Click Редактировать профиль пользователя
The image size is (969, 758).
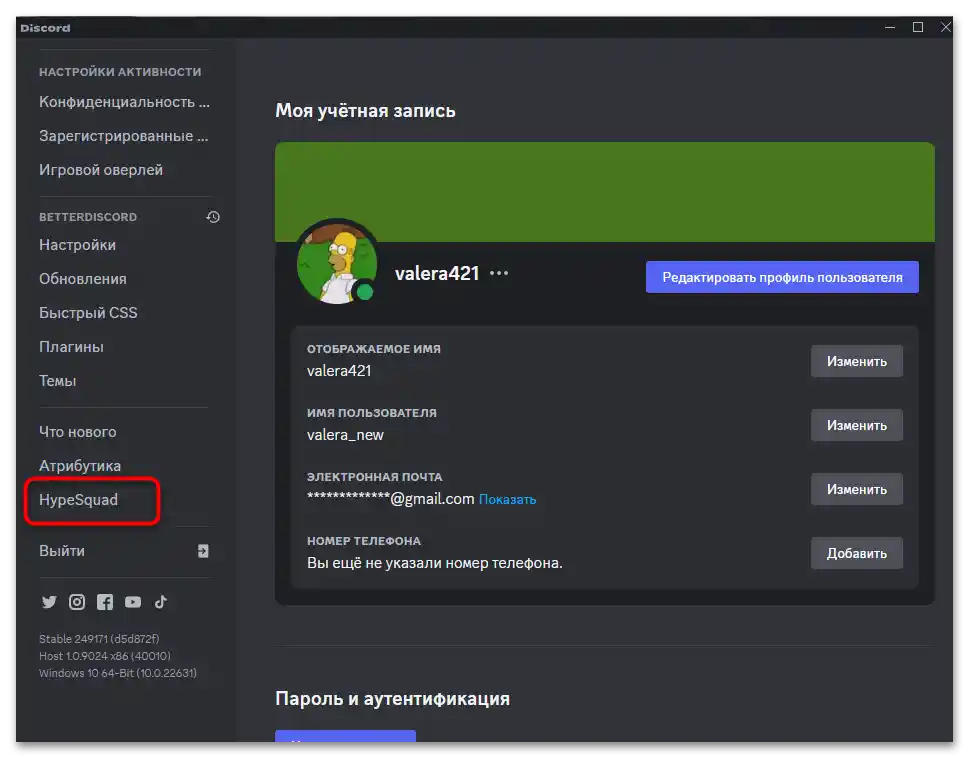coord(782,276)
